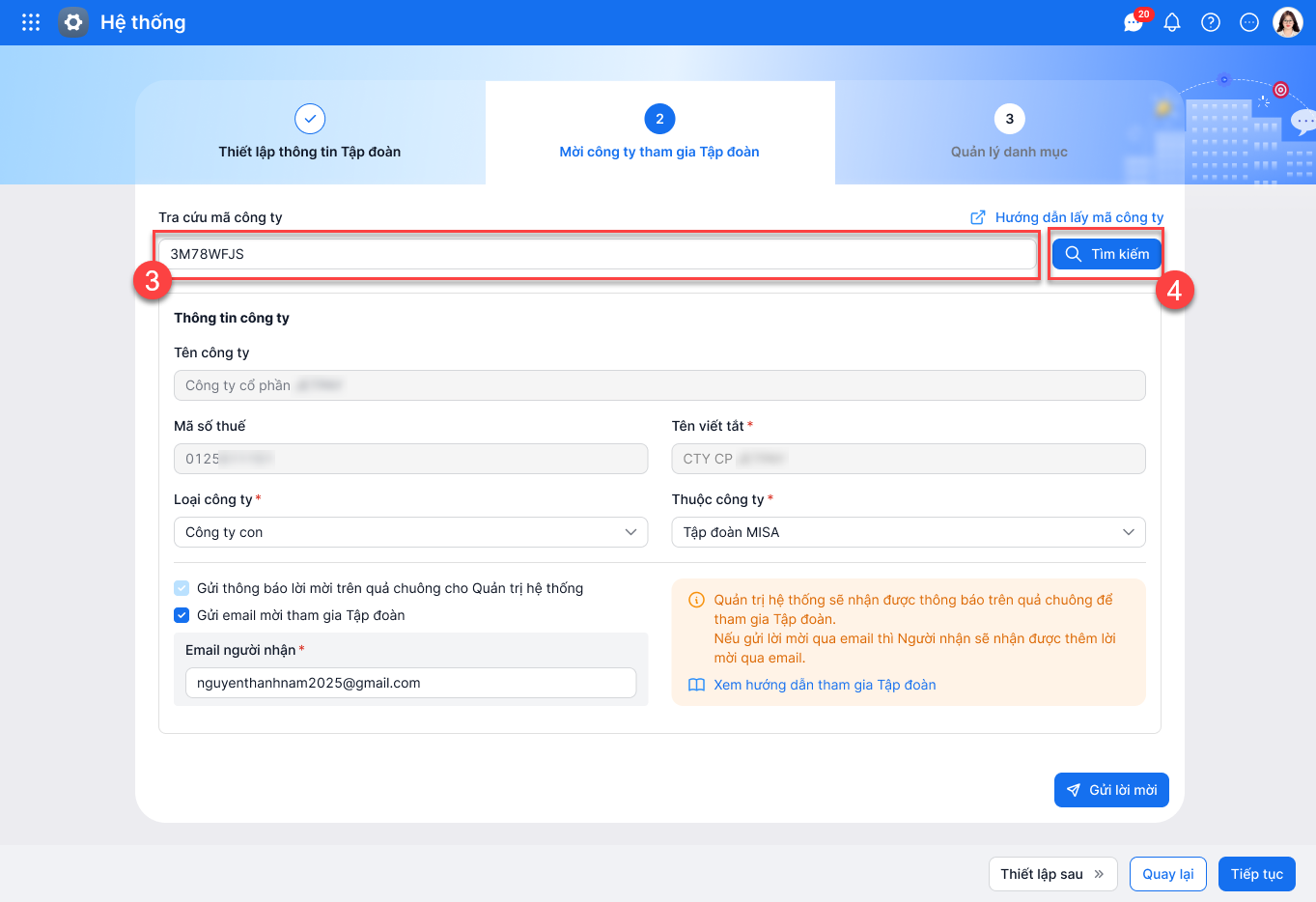Click the Hệ thống title text
This screenshot has width=1316, height=902.
(143, 22)
